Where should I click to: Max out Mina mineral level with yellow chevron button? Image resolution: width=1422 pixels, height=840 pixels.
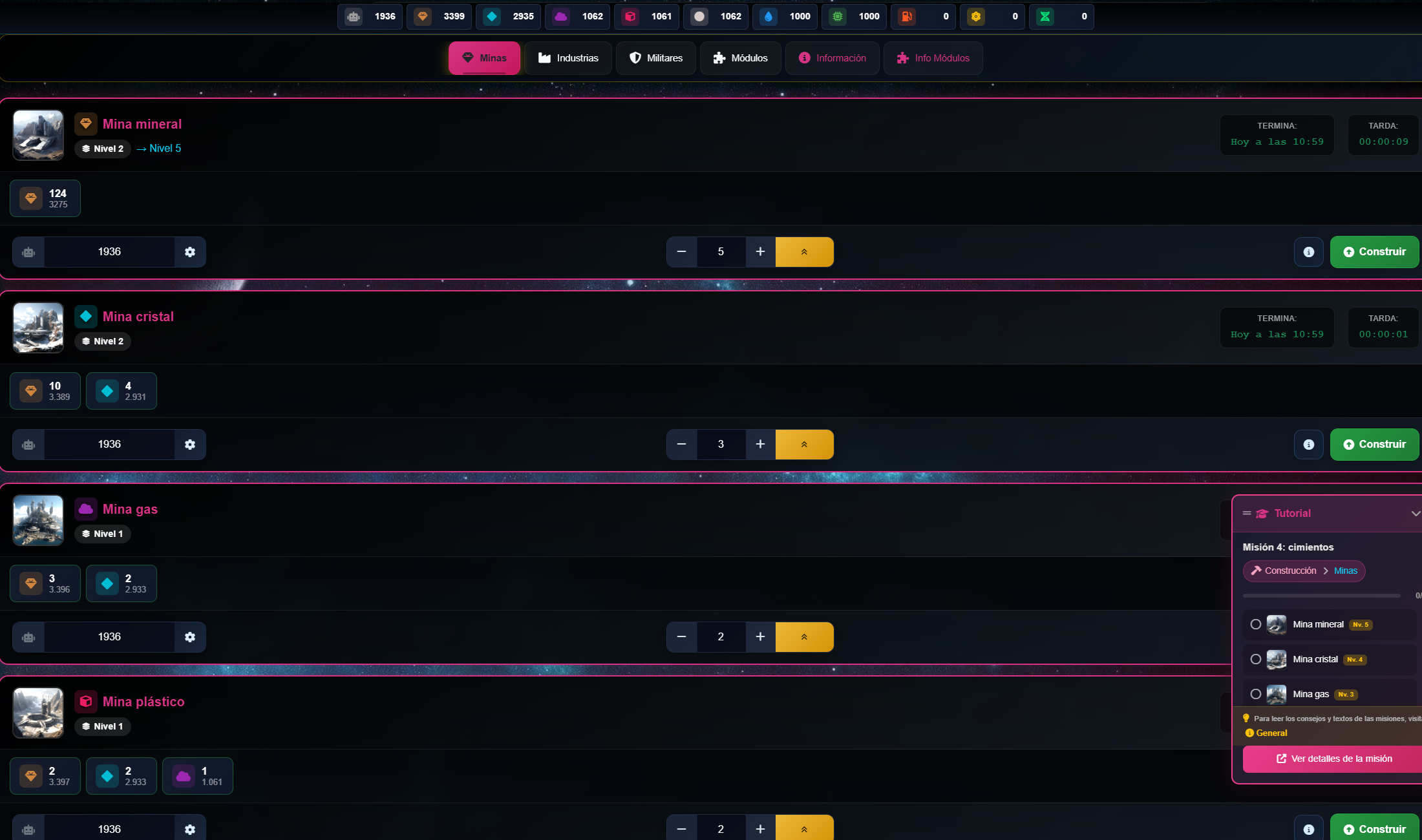[805, 252]
